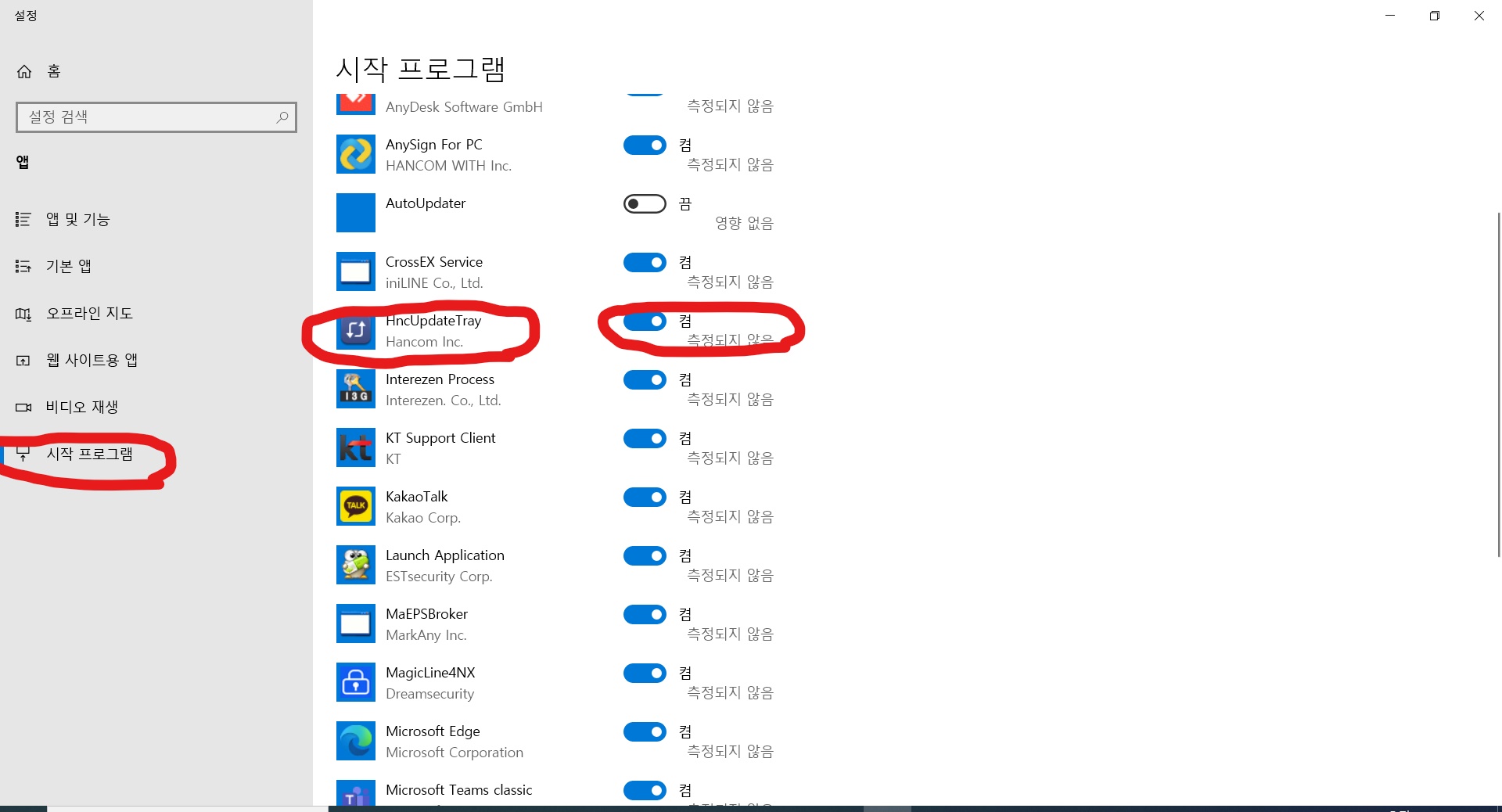Click the 'HANCOM WITH Inc.' publisher text
This screenshot has width=1502, height=812.
448,166
